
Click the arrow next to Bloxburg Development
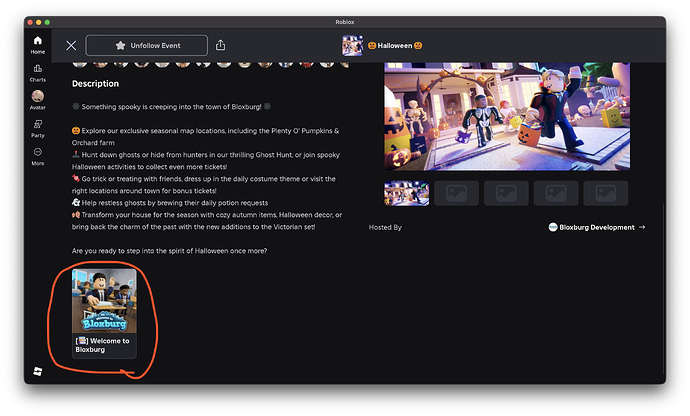click(642, 227)
